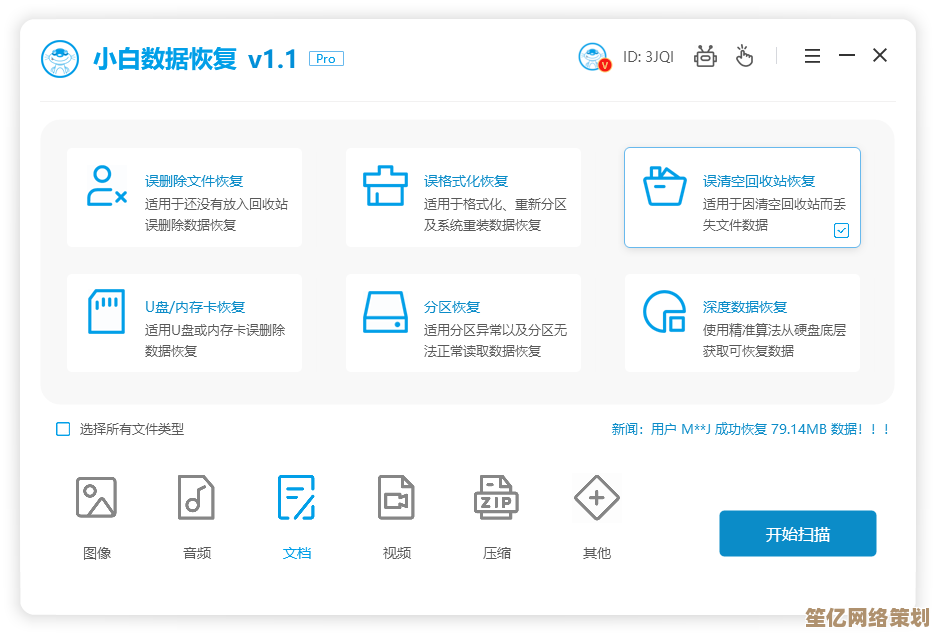Select the Video file type icon

point(397,498)
